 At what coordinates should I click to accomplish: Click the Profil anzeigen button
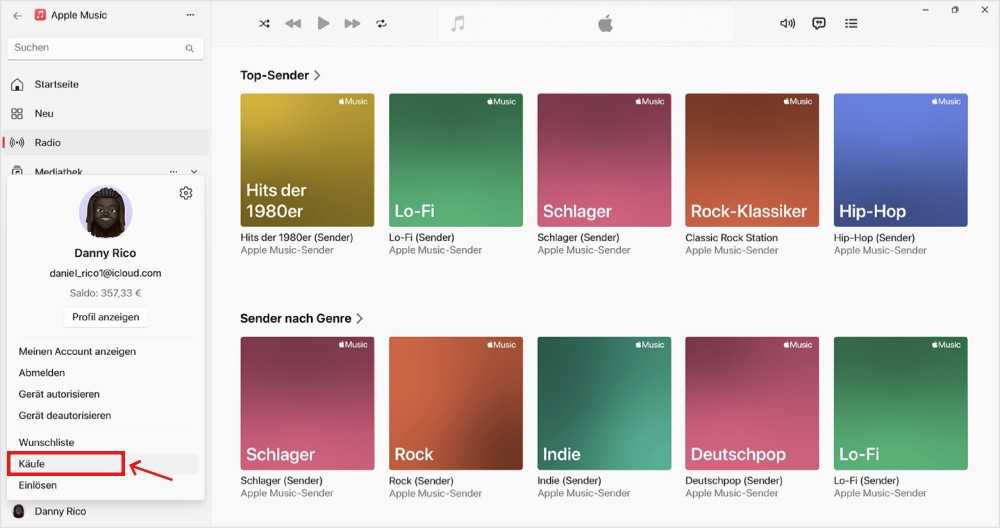pos(105,317)
